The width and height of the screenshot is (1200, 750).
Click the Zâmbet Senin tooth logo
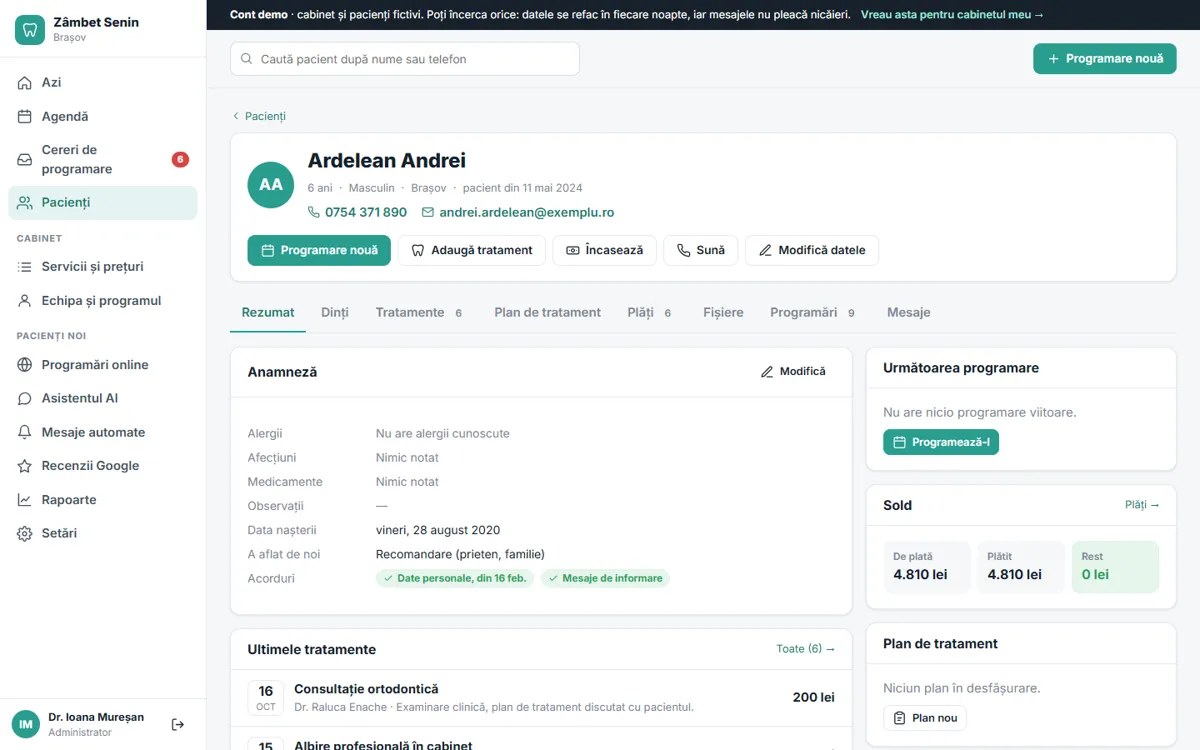coord(30,30)
